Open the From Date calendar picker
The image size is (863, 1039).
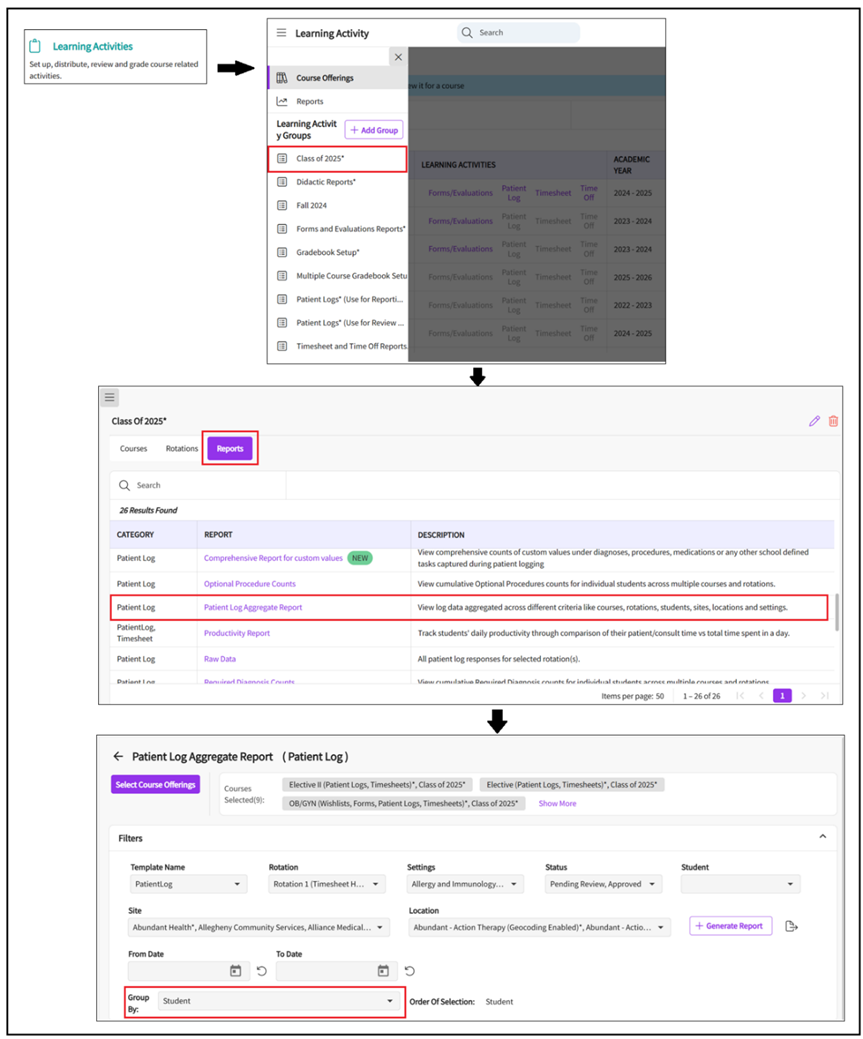[236, 970]
